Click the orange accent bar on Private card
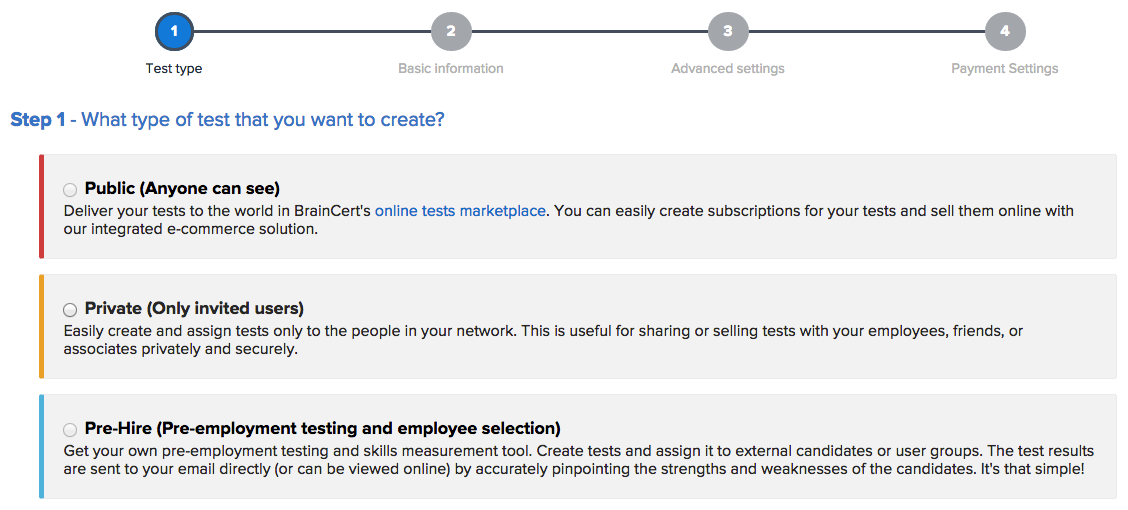The width and height of the screenshot is (1128, 510). pos(42,327)
